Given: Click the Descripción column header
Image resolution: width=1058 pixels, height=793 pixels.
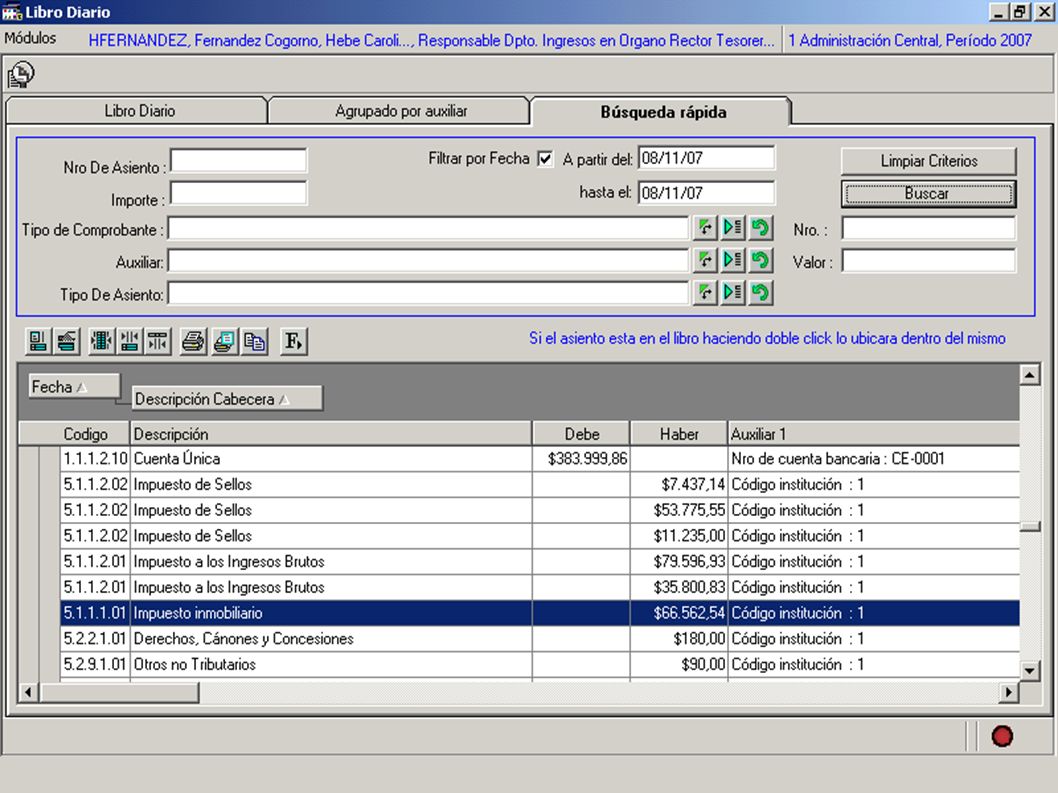Looking at the screenshot, I should [331, 434].
